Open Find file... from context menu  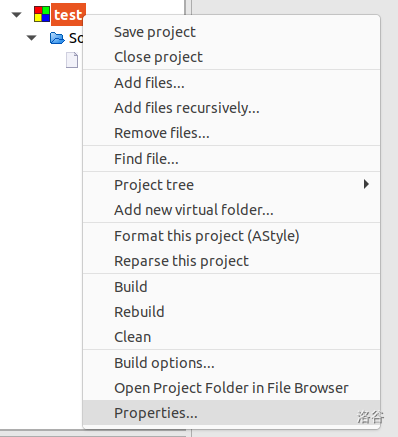[x=231, y=159]
